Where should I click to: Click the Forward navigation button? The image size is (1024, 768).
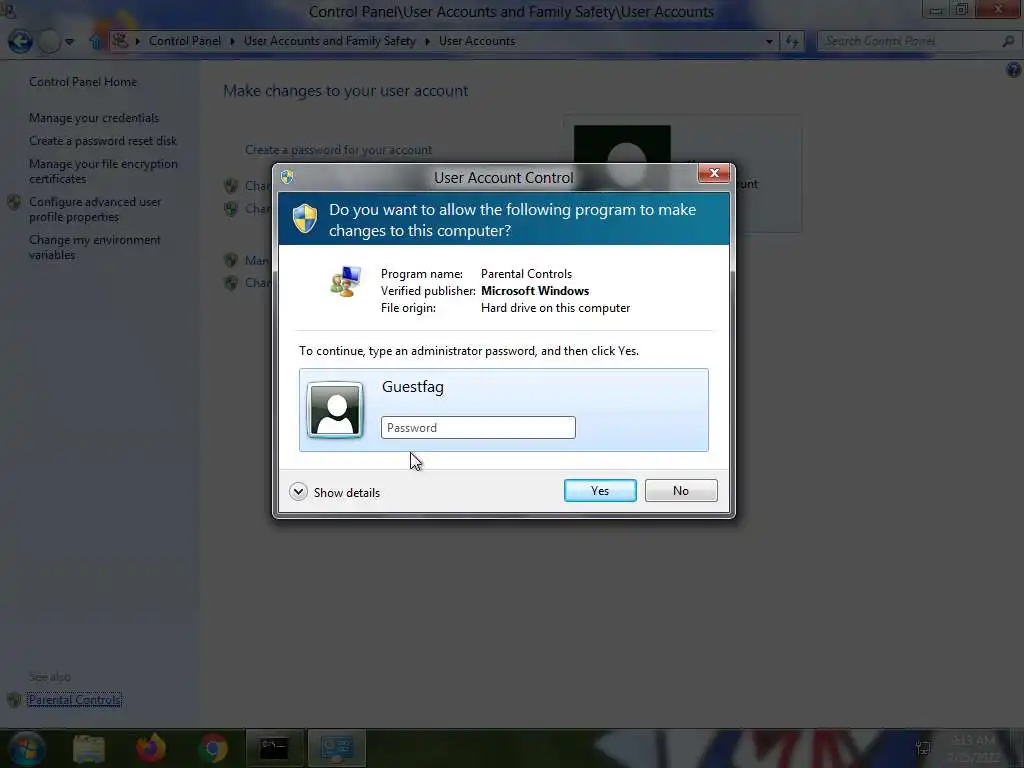pyautogui.click(x=49, y=41)
